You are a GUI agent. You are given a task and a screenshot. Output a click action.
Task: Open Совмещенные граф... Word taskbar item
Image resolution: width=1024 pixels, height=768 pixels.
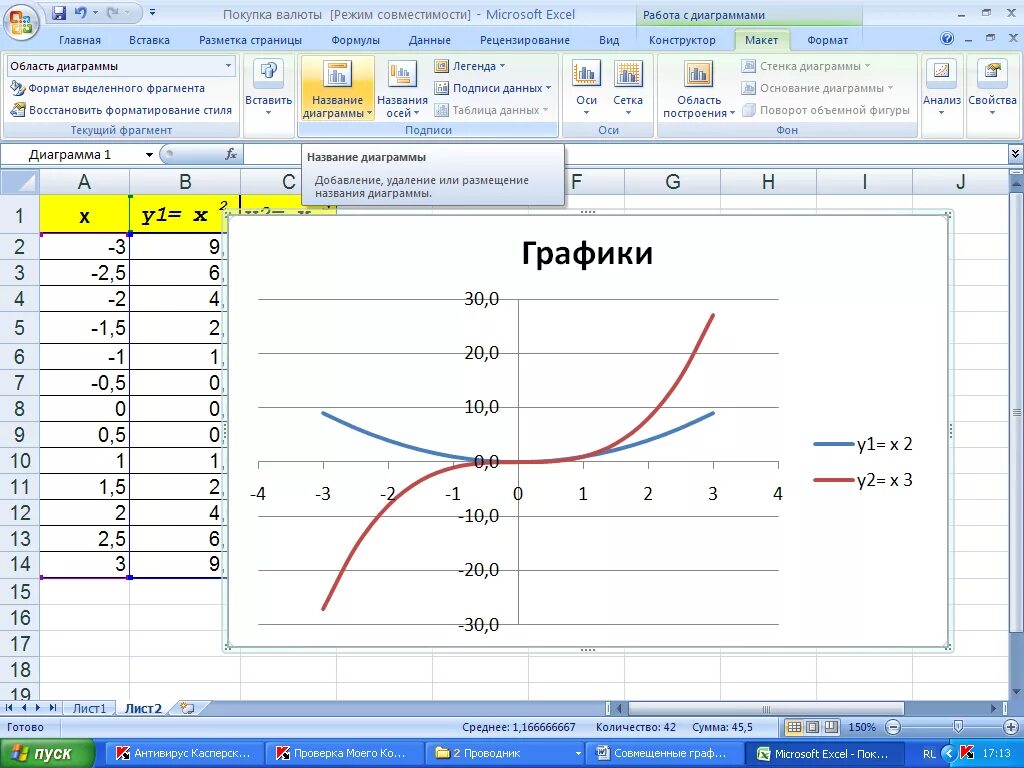tap(665, 754)
